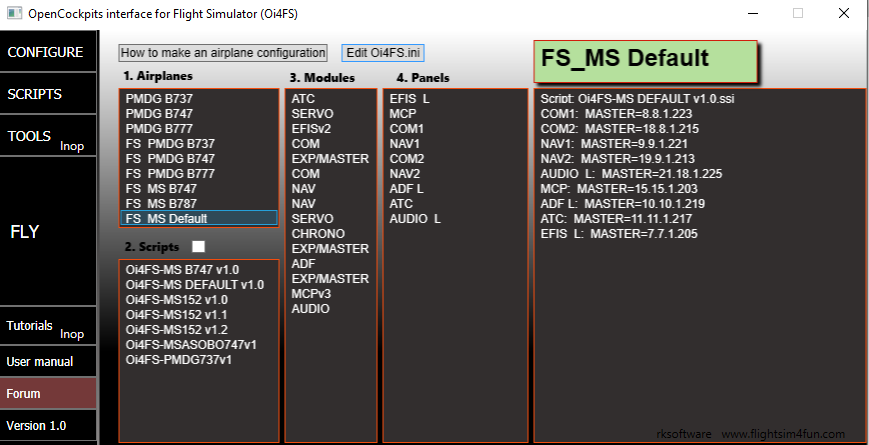869x445 pixels.
Task: Pick script Oi4FS-MSASOBO747v1
Action: coord(199,345)
